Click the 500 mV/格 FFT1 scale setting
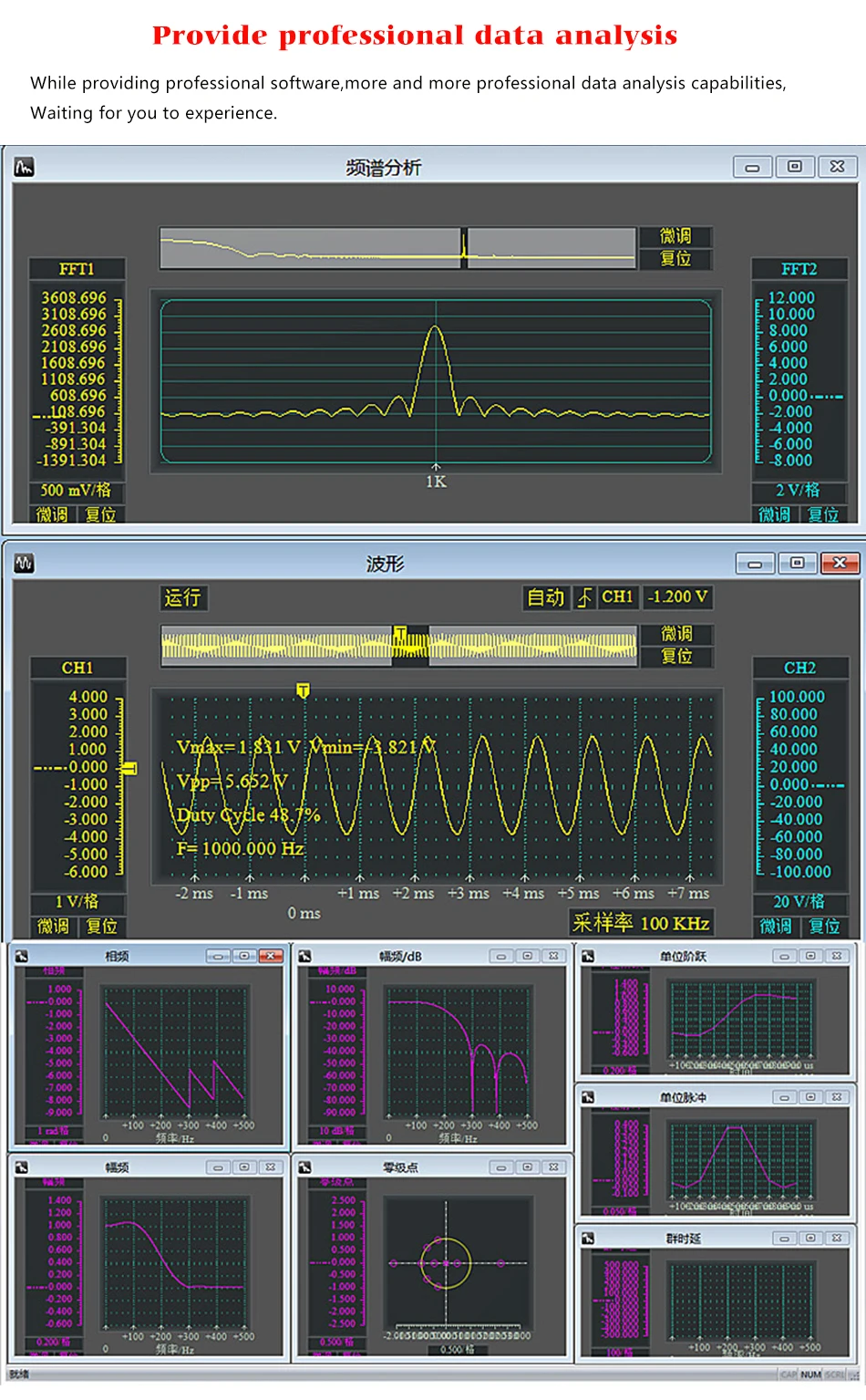Image resolution: width=866 pixels, height=1400 pixels. [x=76, y=491]
